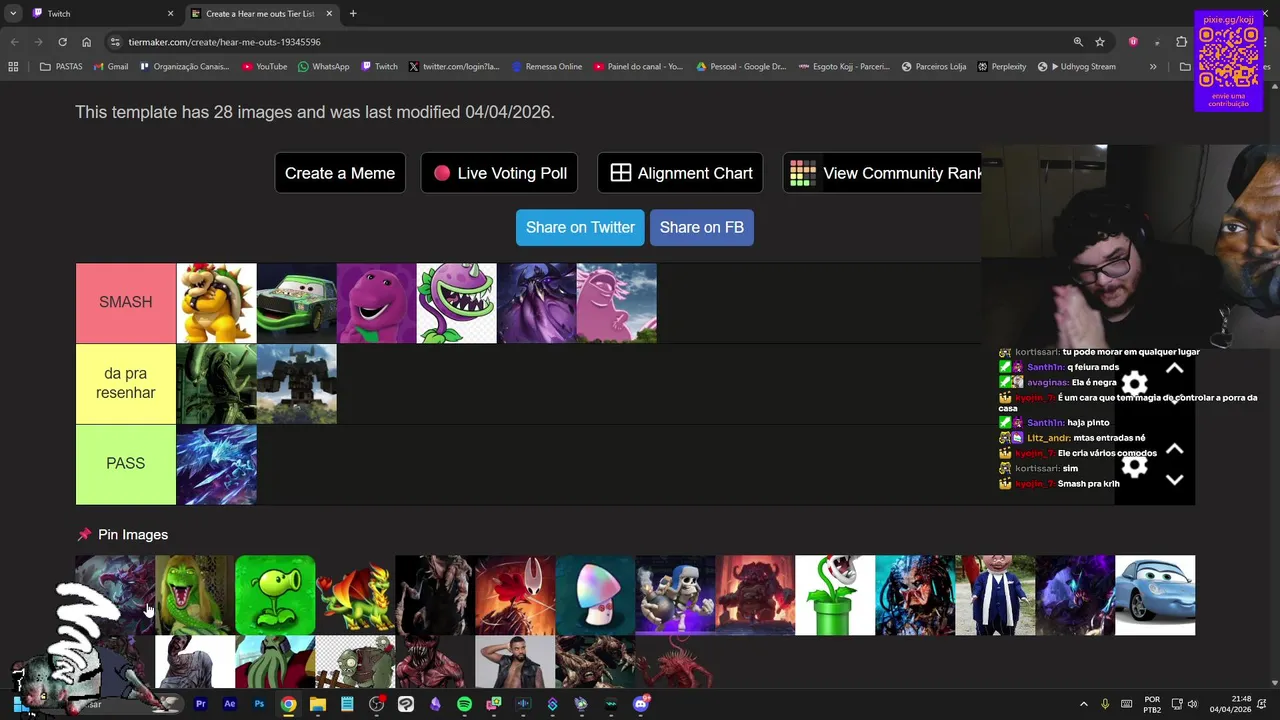
Task: Show hidden system tray icons
Action: 1083,704
